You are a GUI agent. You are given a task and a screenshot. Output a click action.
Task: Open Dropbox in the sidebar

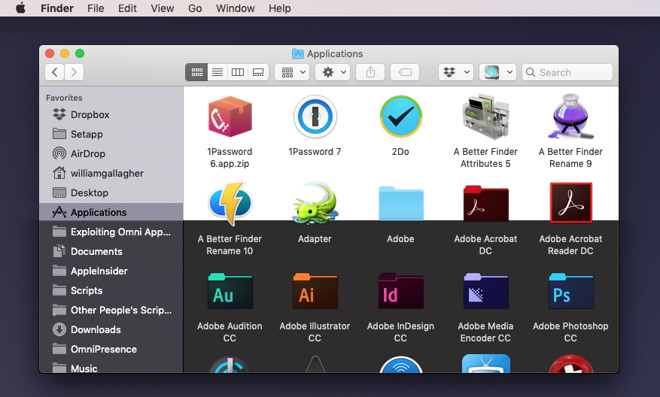click(x=111, y=115)
